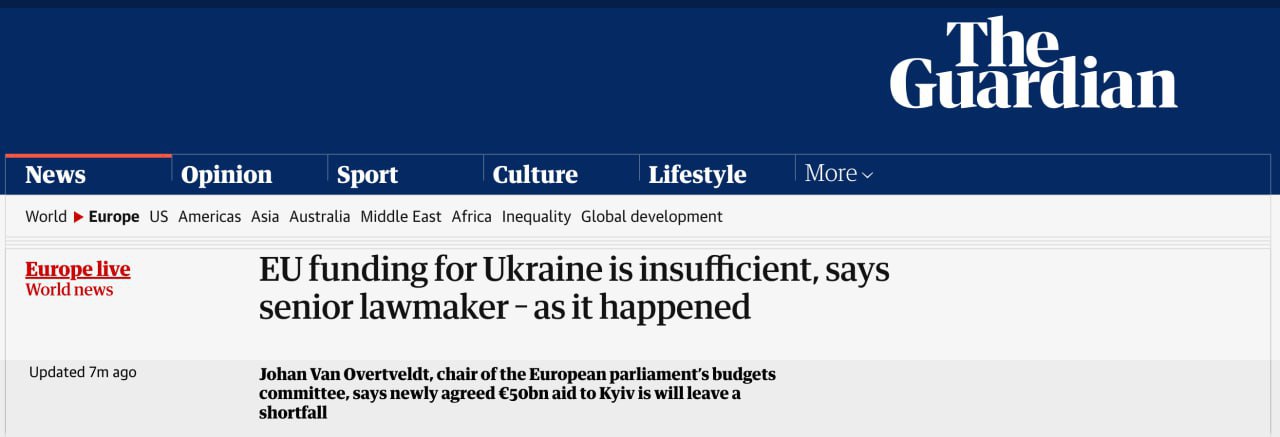1280x437 pixels.
Task: Open the Middle East subsection
Action: [401, 217]
